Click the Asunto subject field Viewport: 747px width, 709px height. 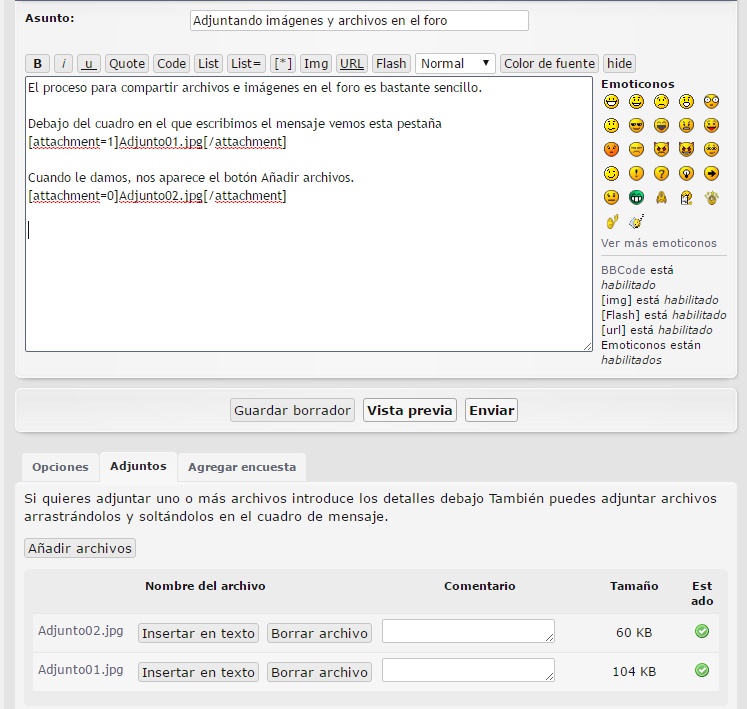[x=359, y=20]
